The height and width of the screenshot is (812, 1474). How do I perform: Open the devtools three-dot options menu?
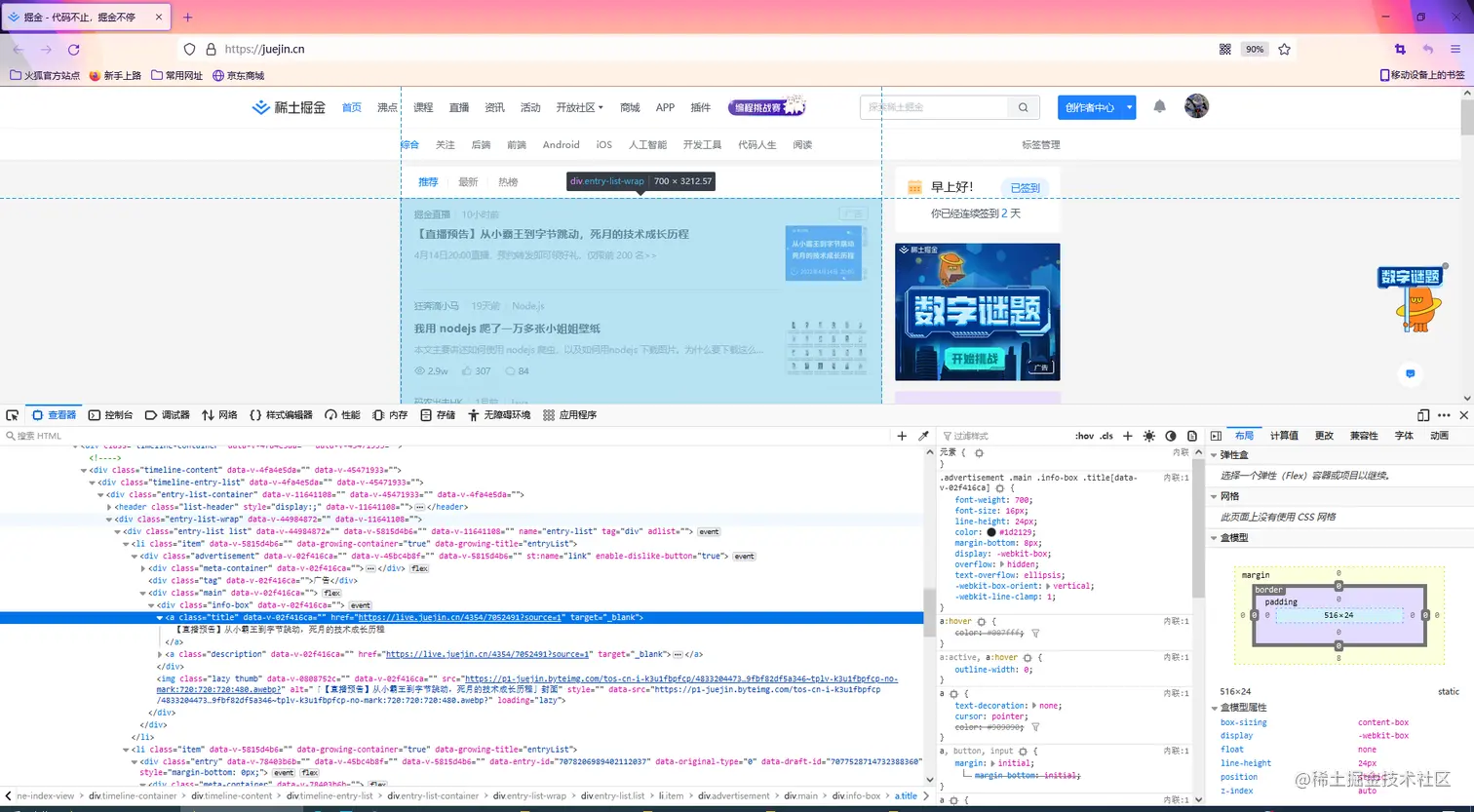click(x=1444, y=414)
